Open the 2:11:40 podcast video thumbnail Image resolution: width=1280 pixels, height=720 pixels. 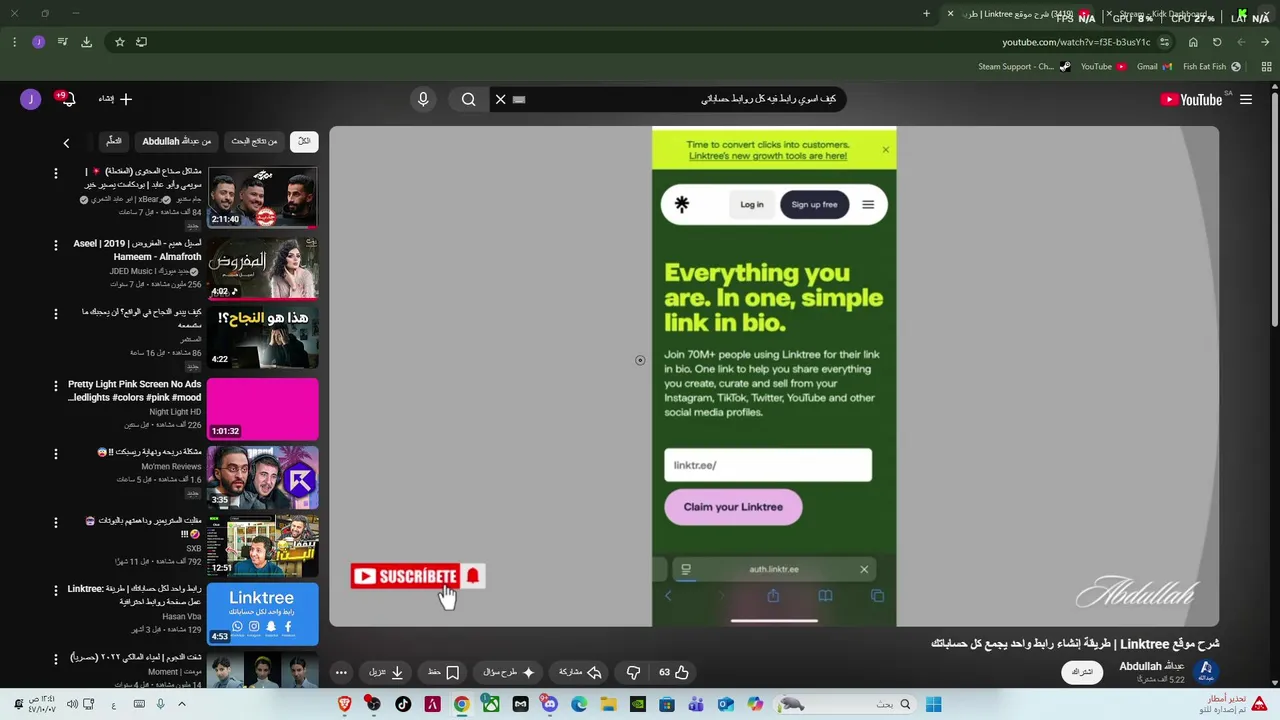point(263,198)
